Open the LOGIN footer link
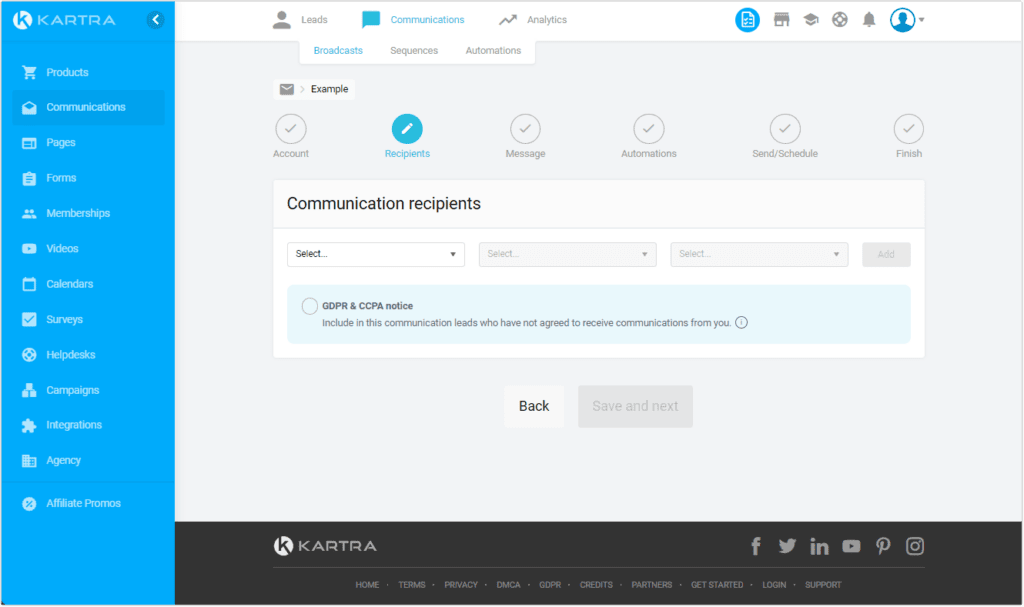The image size is (1024, 607). pos(774,585)
